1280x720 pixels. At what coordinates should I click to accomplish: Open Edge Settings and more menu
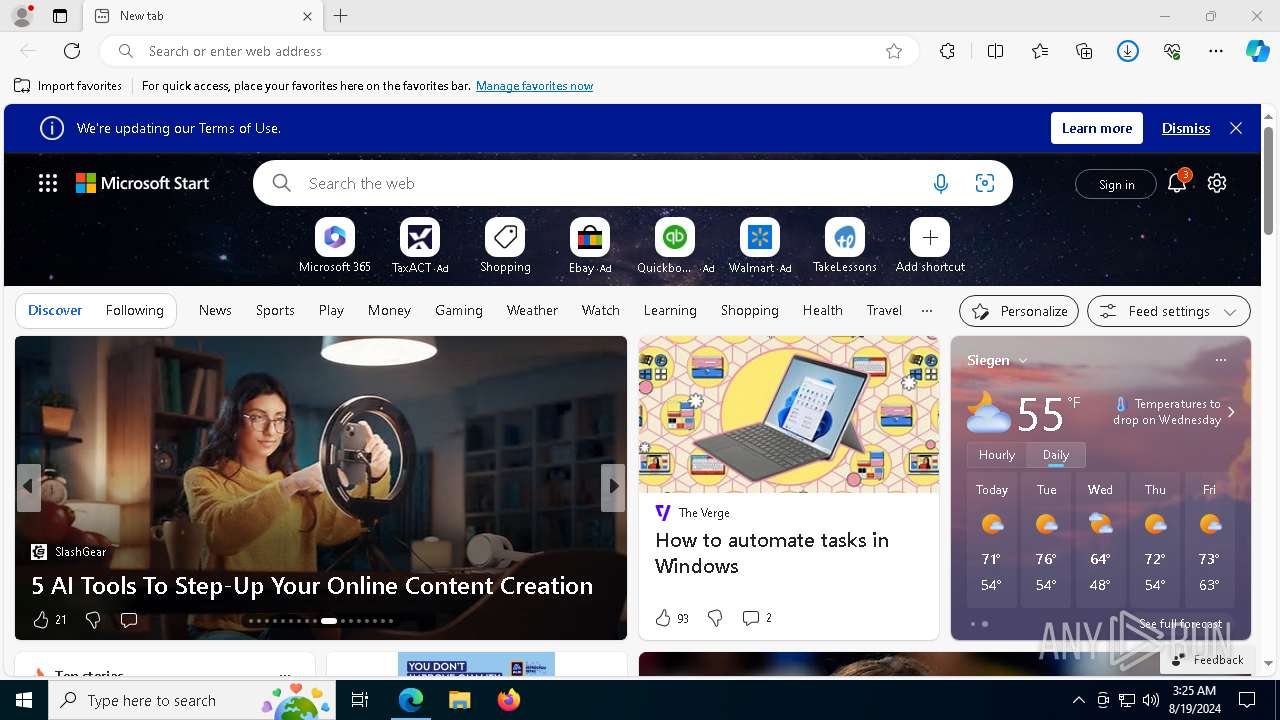point(1216,51)
